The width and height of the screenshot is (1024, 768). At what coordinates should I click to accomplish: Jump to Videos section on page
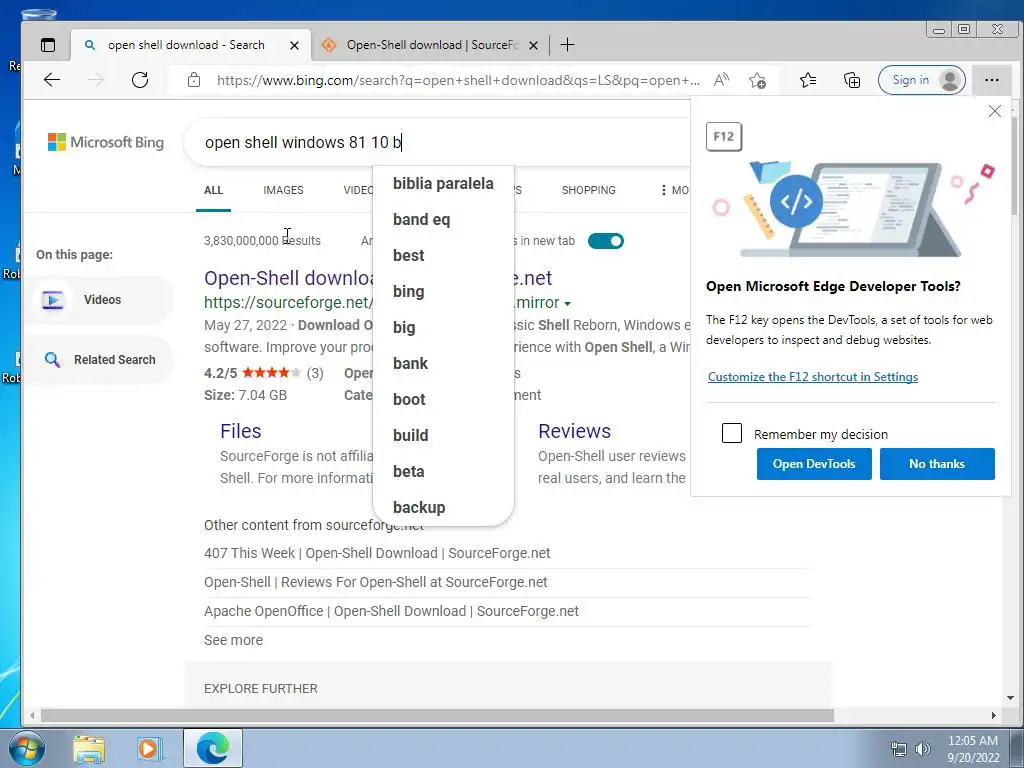click(99, 300)
